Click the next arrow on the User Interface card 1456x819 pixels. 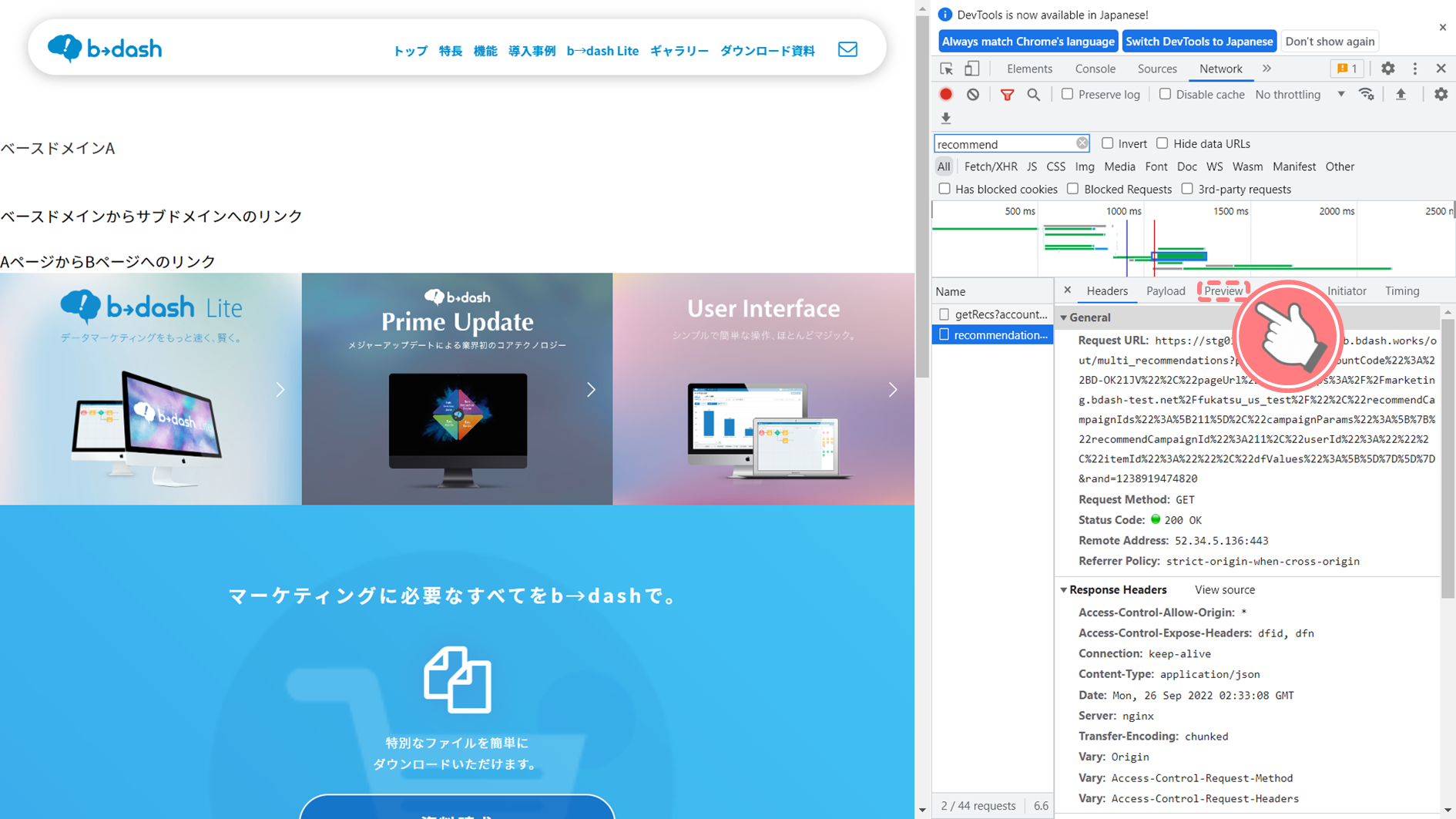pos(893,390)
